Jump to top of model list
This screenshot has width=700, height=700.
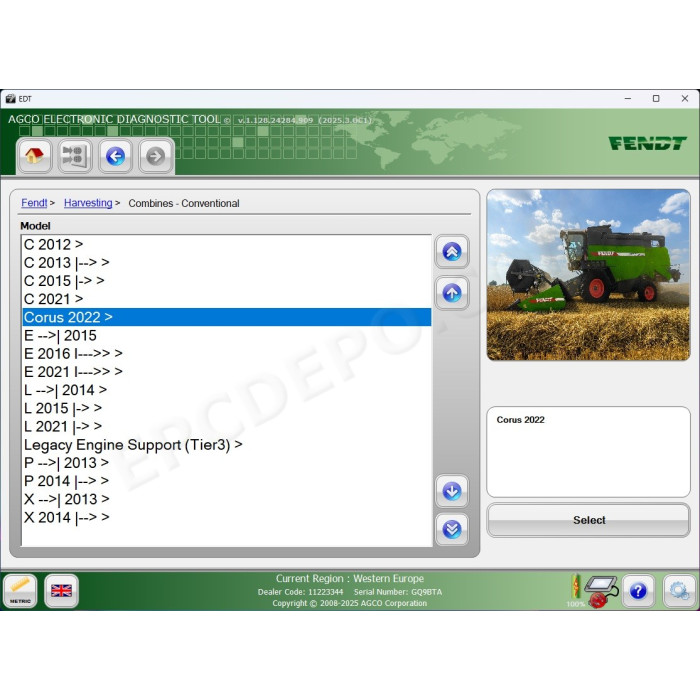point(452,252)
